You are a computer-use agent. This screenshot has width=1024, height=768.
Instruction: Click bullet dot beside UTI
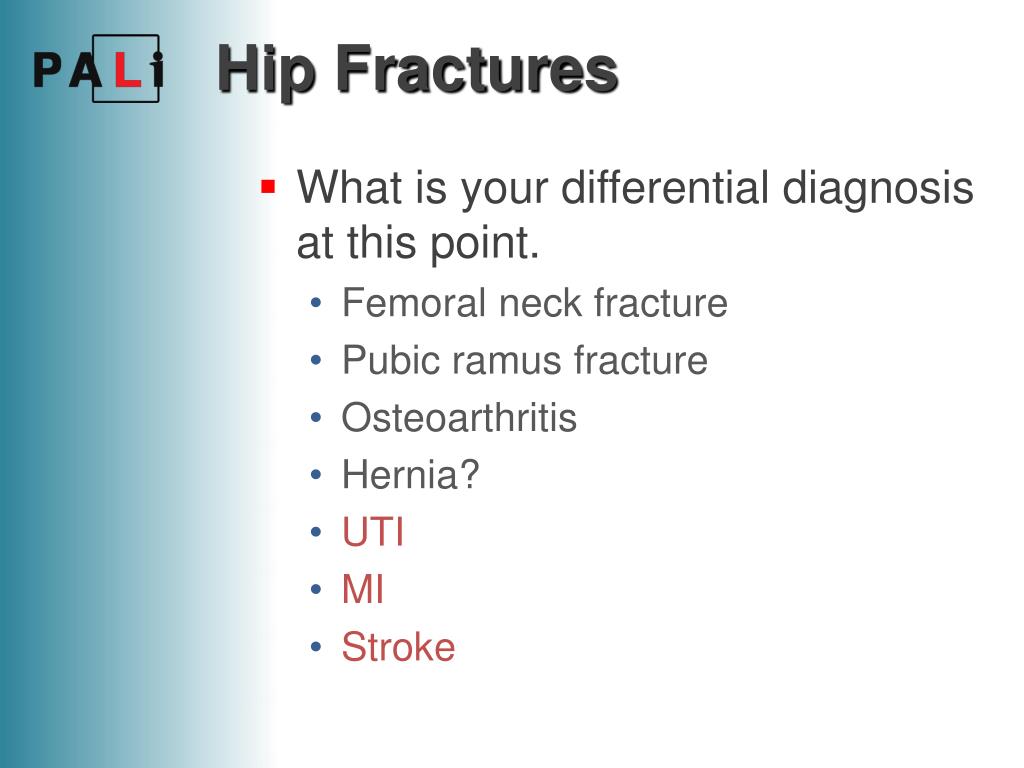[x=317, y=532]
